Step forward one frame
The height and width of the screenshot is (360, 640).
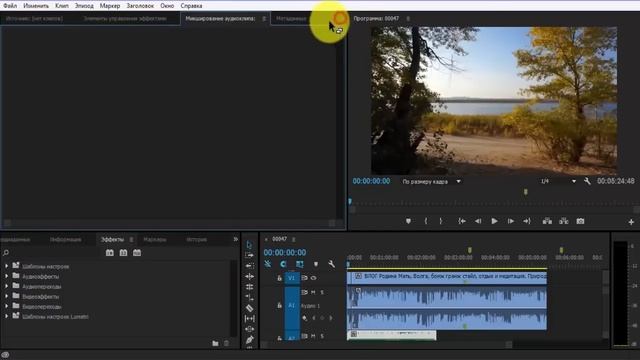(511, 221)
